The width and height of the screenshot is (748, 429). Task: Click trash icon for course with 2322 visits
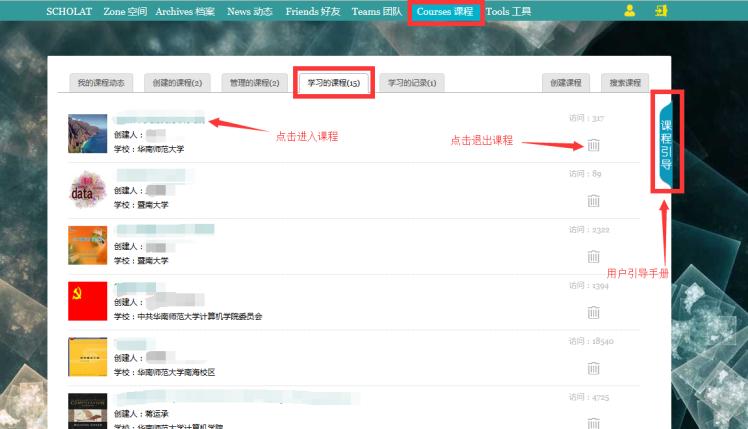click(594, 257)
